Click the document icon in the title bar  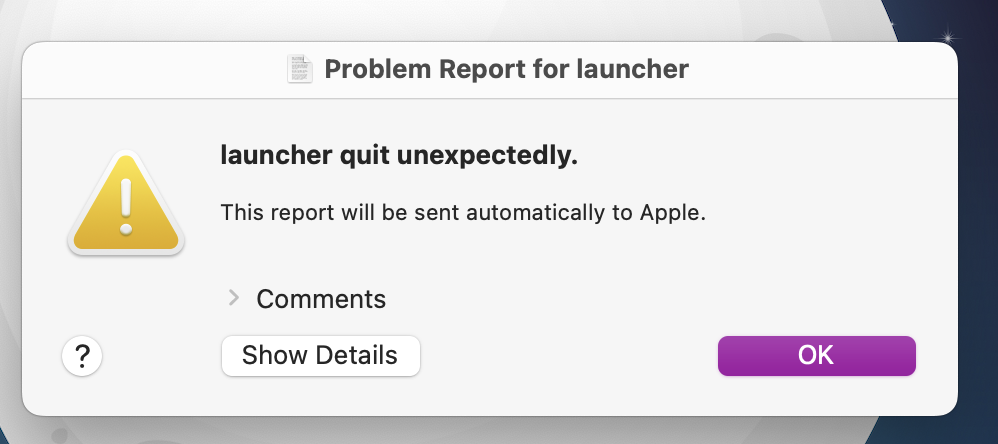coord(300,69)
